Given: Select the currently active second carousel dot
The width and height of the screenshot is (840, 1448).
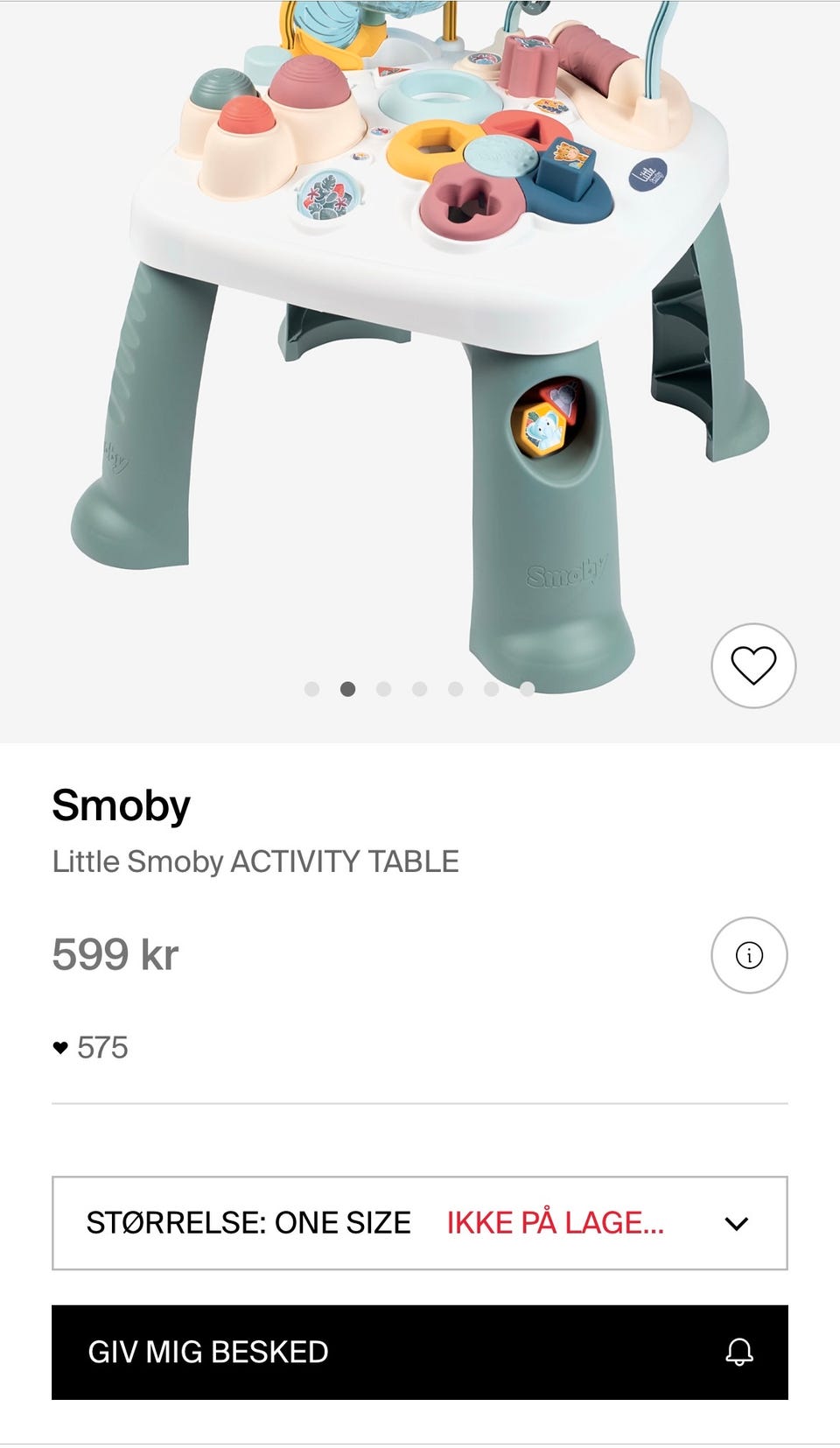Looking at the screenshot, I should [347, 689].
